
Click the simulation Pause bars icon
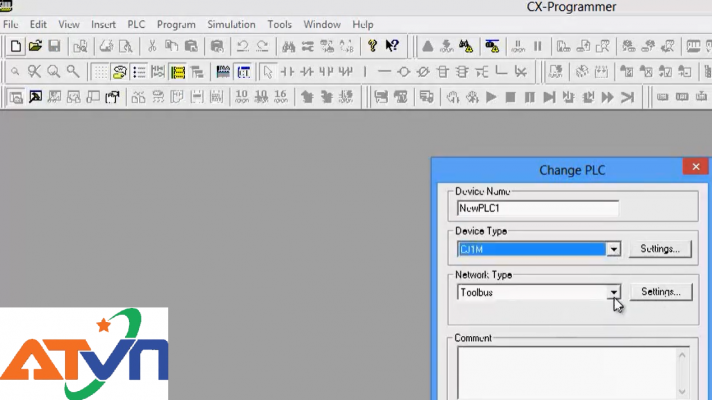coord(529,97)
